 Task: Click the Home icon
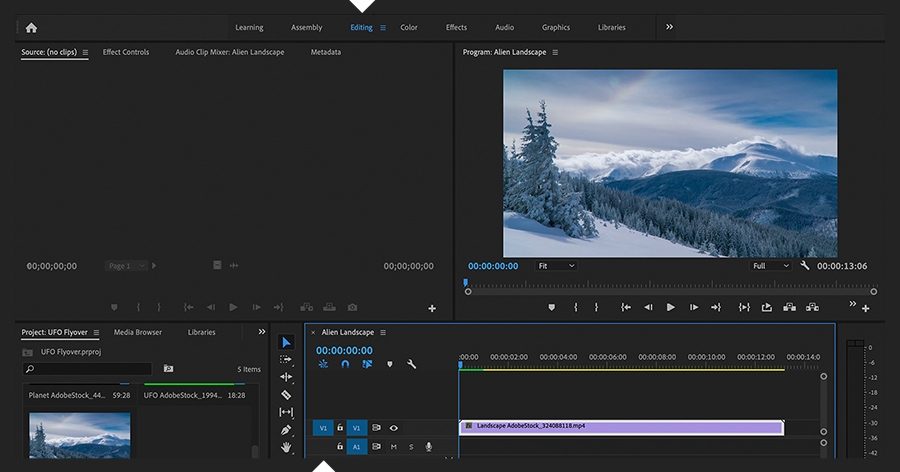(x=31, y=28)
